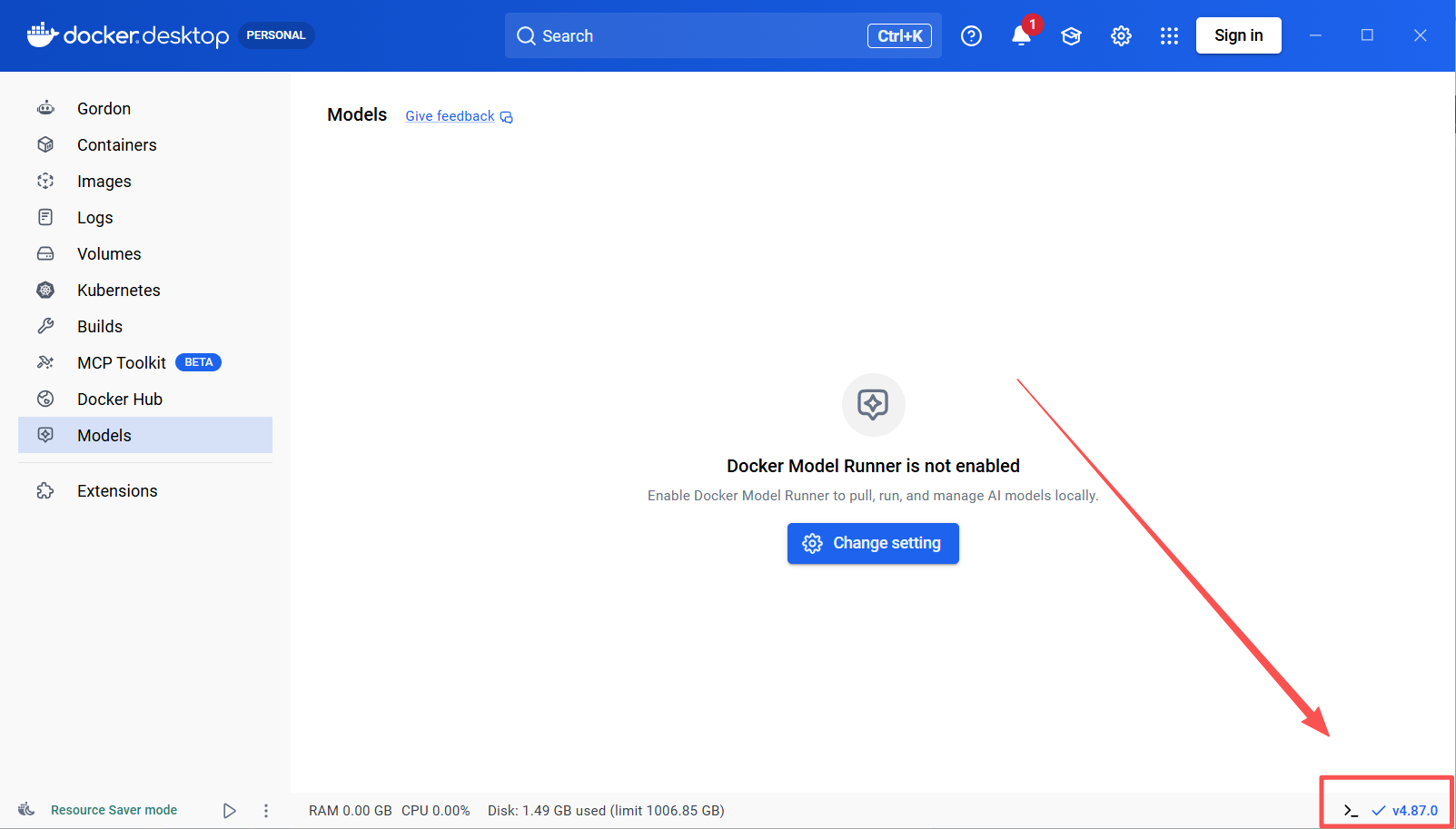Switch to Volumes
Viewport: 1456px width, 829px height.
(145, 253)
